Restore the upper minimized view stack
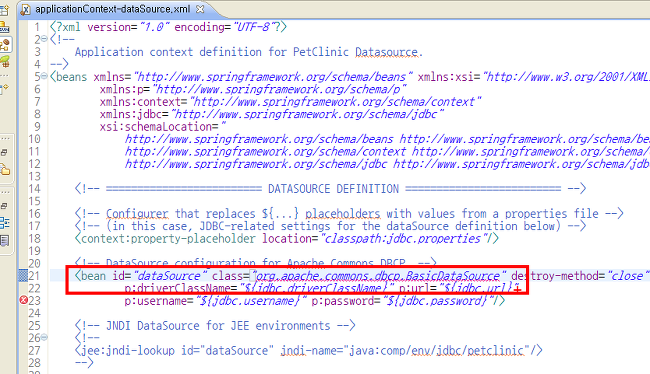This screenshot has width=650, height=374. coord(4,153)
